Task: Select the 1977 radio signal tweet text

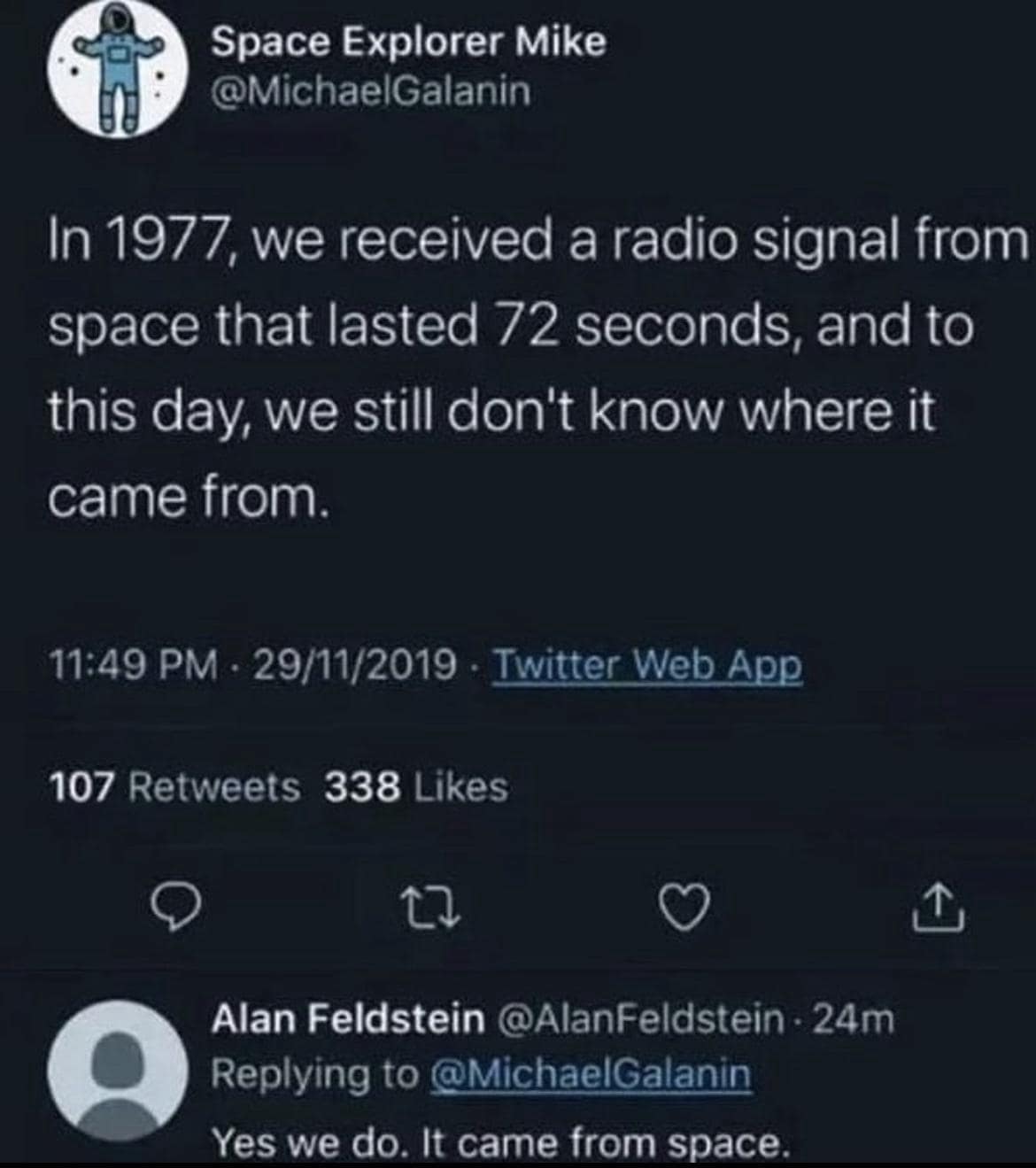Action: tap(531, 369)
